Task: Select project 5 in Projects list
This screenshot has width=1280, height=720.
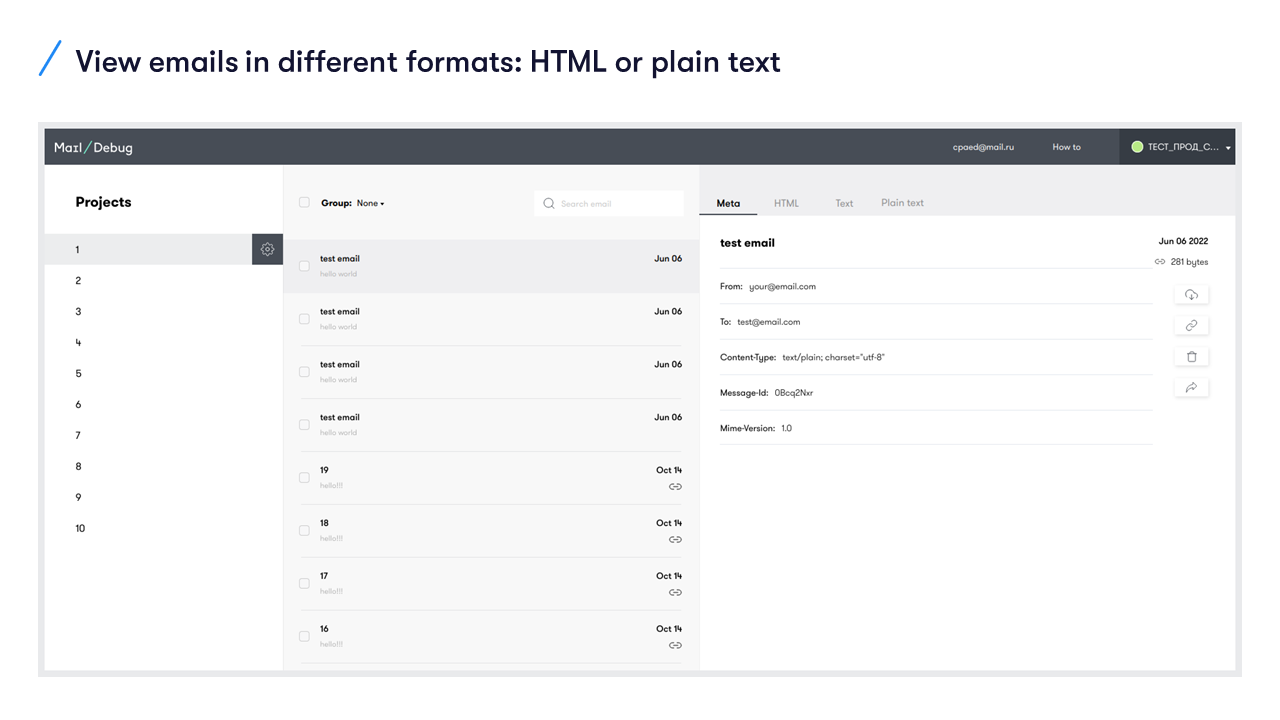Action: coord(164,373)
